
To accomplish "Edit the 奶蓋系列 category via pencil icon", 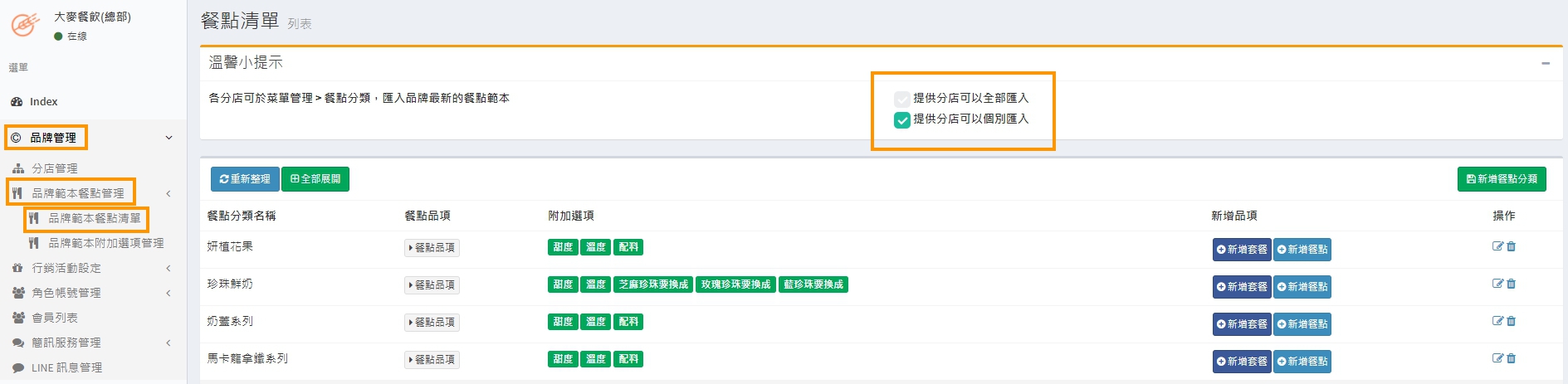I will pyautogui.click(x=1497, y=321).
